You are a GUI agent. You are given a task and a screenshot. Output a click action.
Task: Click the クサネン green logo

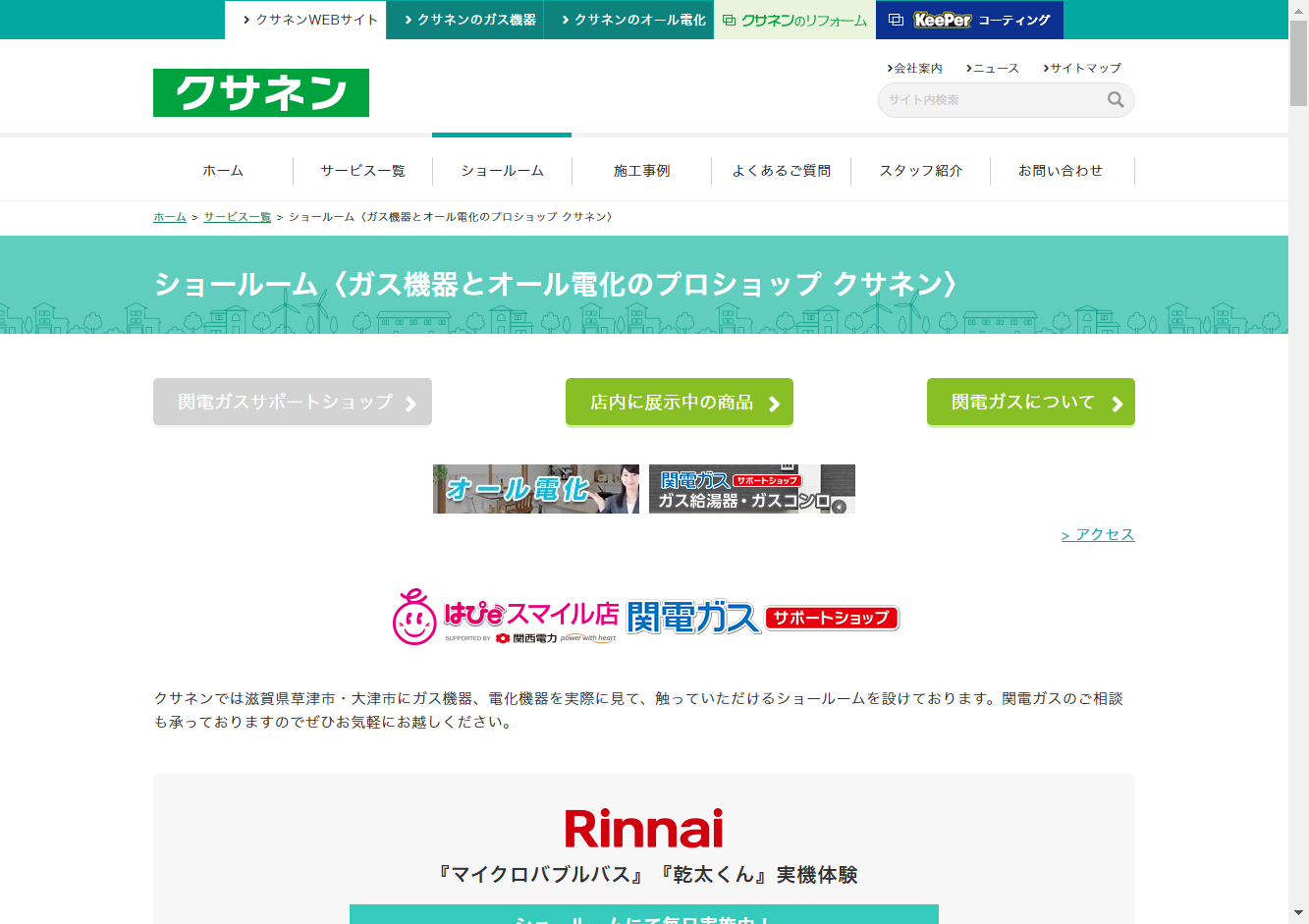(x=261, y=93)
